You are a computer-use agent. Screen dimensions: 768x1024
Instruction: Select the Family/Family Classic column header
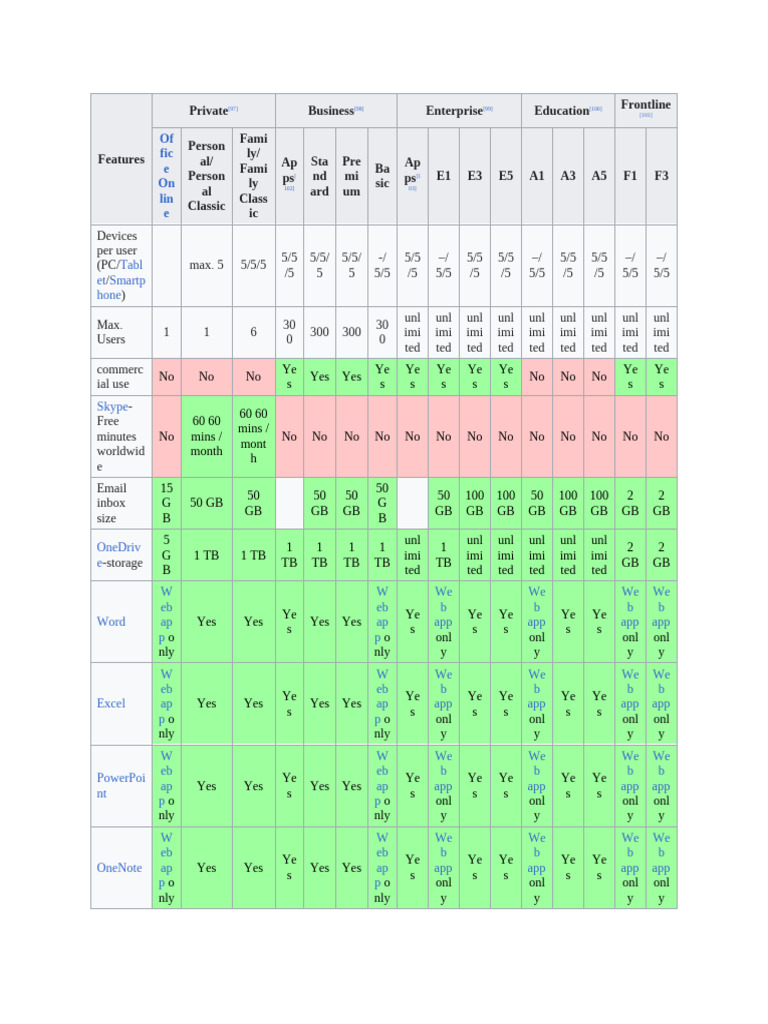[253, 176]
